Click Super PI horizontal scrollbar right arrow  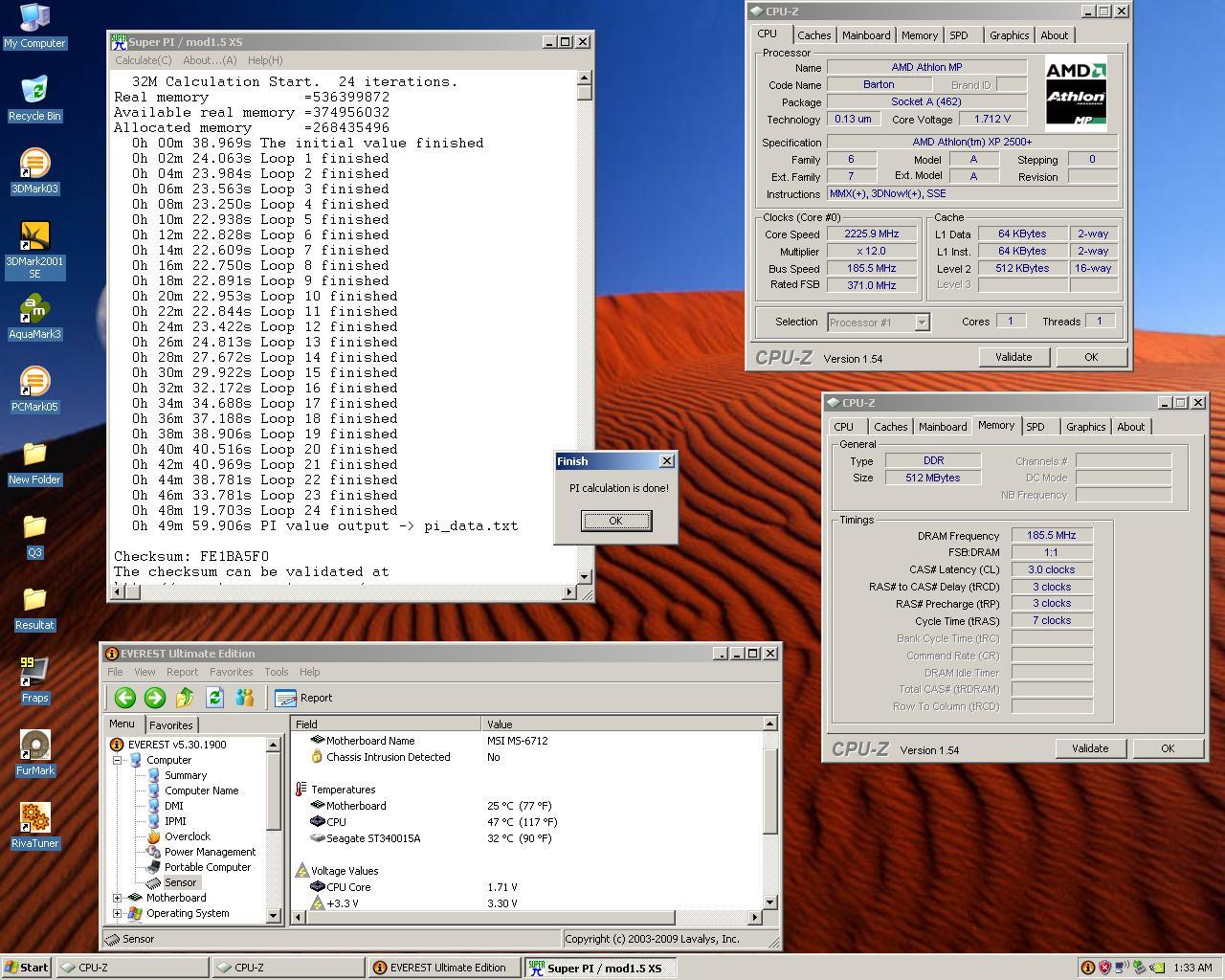click(x=568, y=592)
